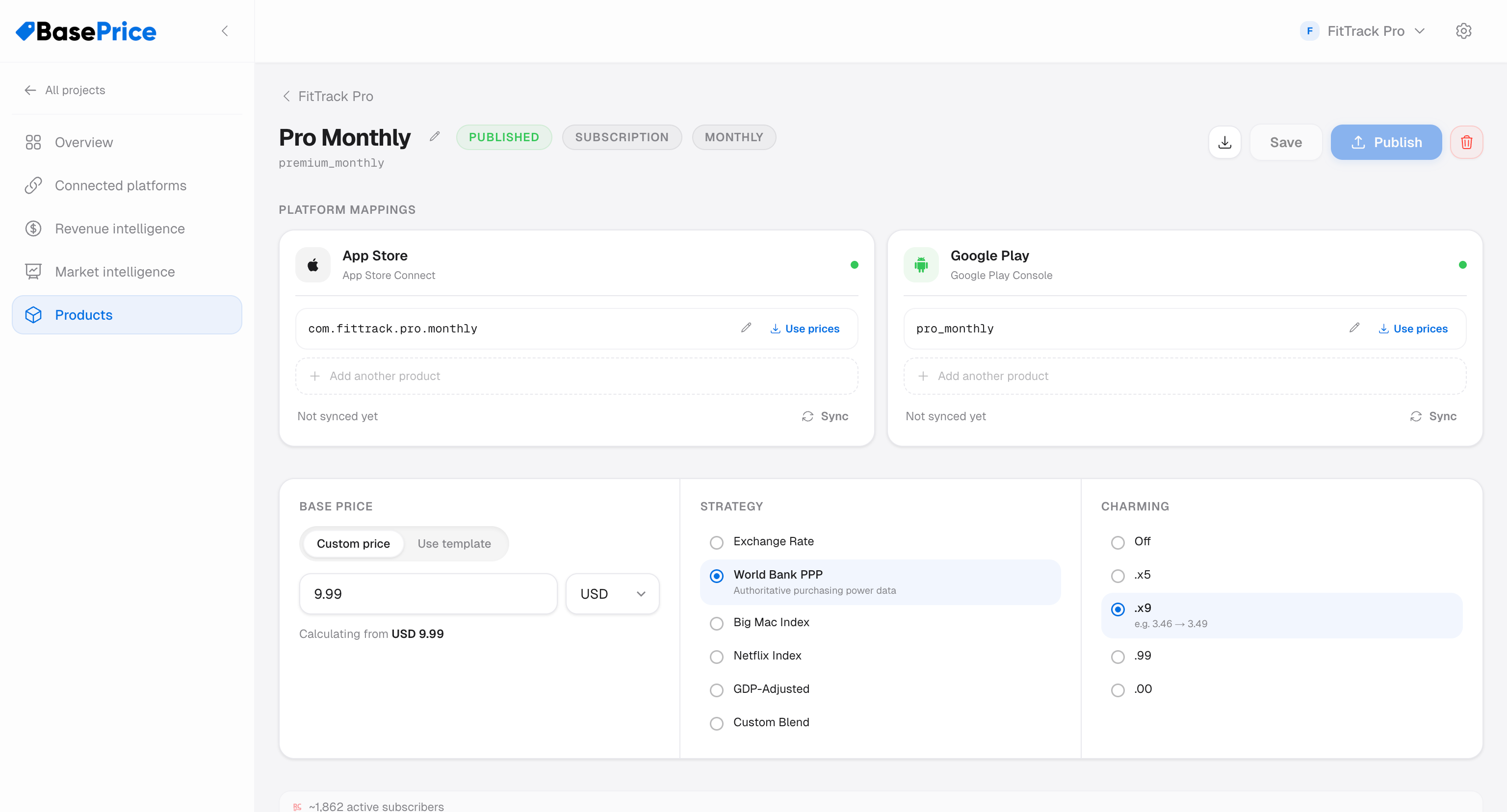This screenshot has width=1507, height=812.
Task: Open settings via the gear icon
Action: (1463, 31)
